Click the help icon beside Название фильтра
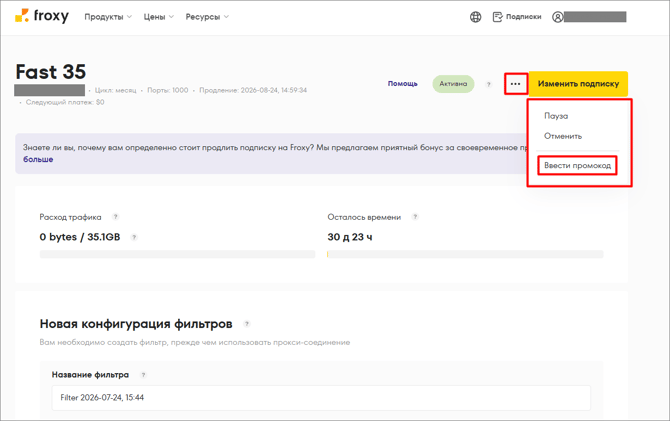This screenshot has width=670, height=421. (143, 375)
